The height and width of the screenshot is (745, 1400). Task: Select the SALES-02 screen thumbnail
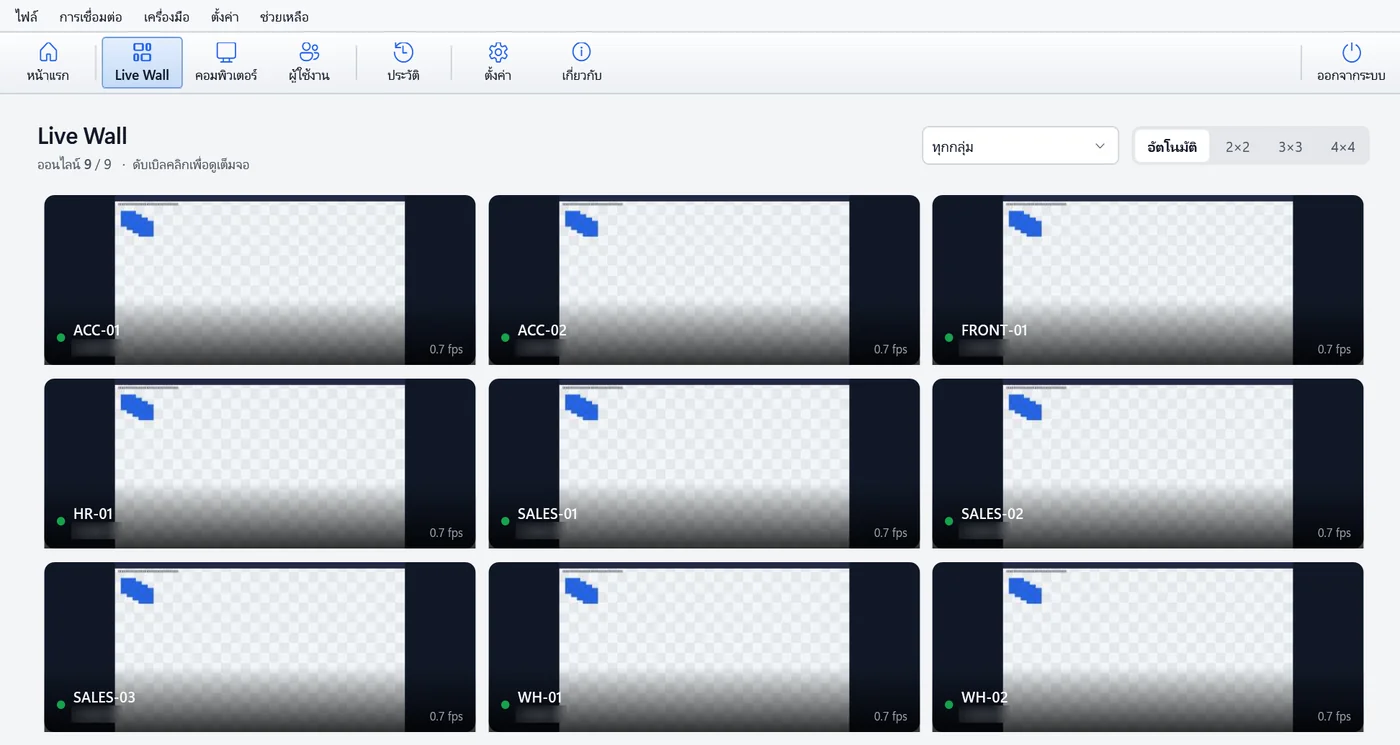click(x=1148, y=463)
